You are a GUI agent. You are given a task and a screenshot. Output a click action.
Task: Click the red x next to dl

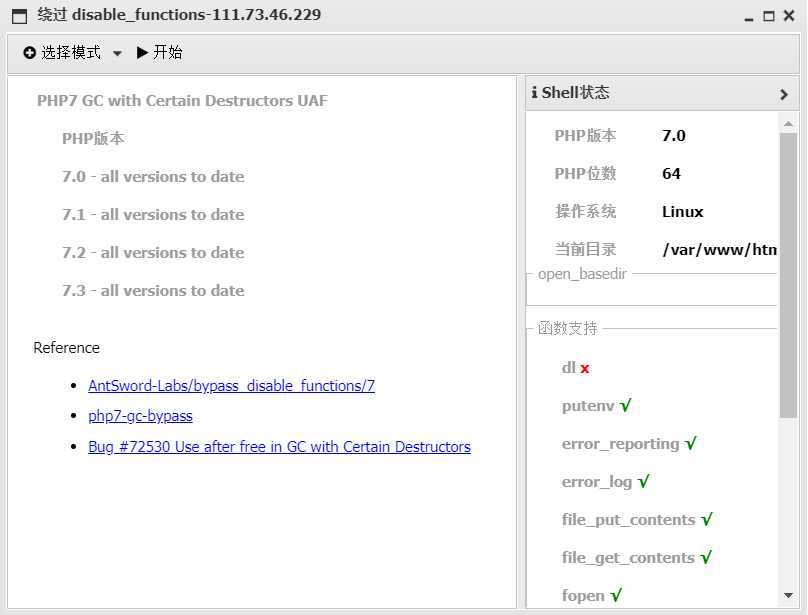coord(584,369)
